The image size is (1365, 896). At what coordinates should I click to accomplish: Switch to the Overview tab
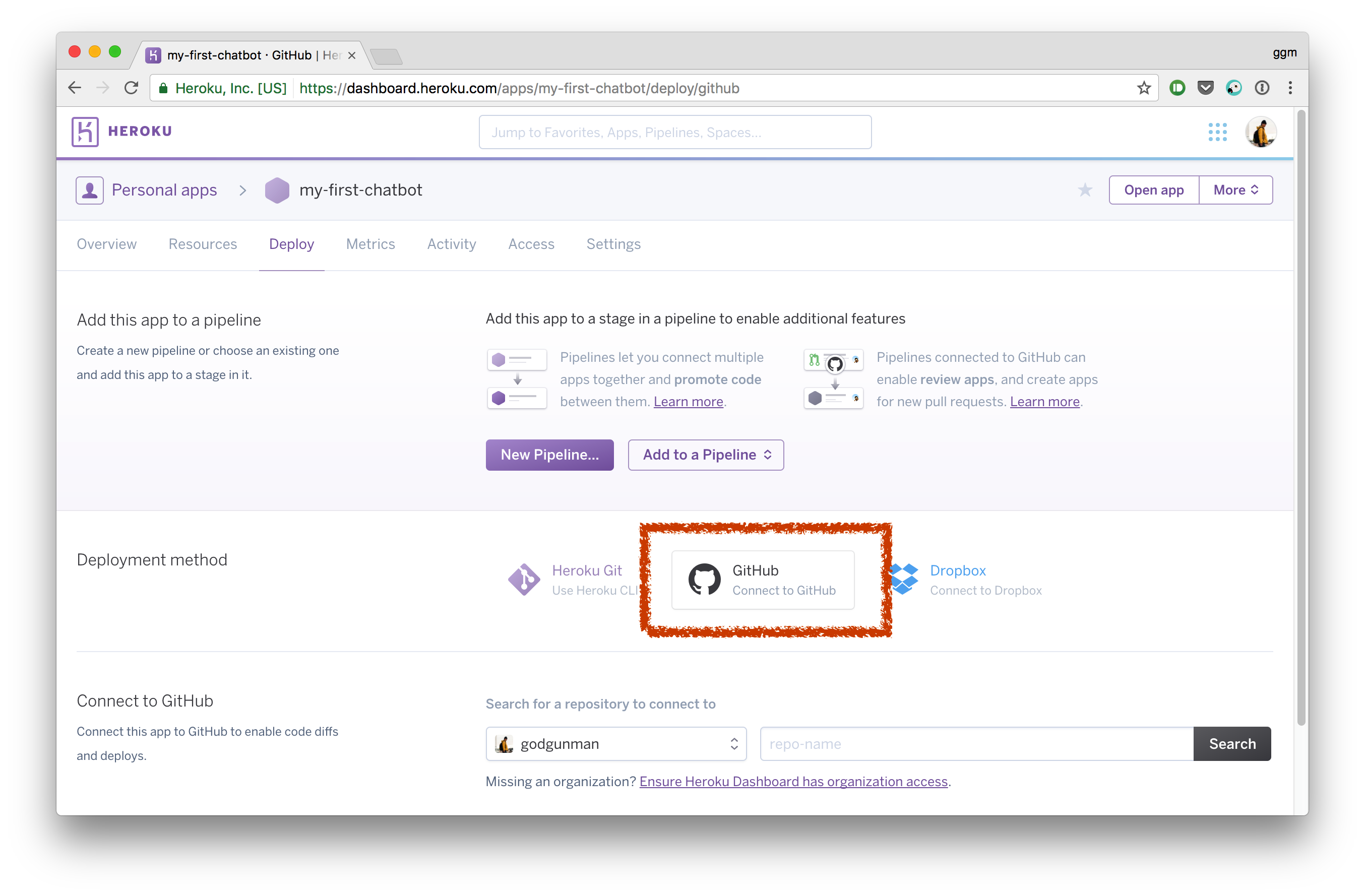[x=106, y=243]
